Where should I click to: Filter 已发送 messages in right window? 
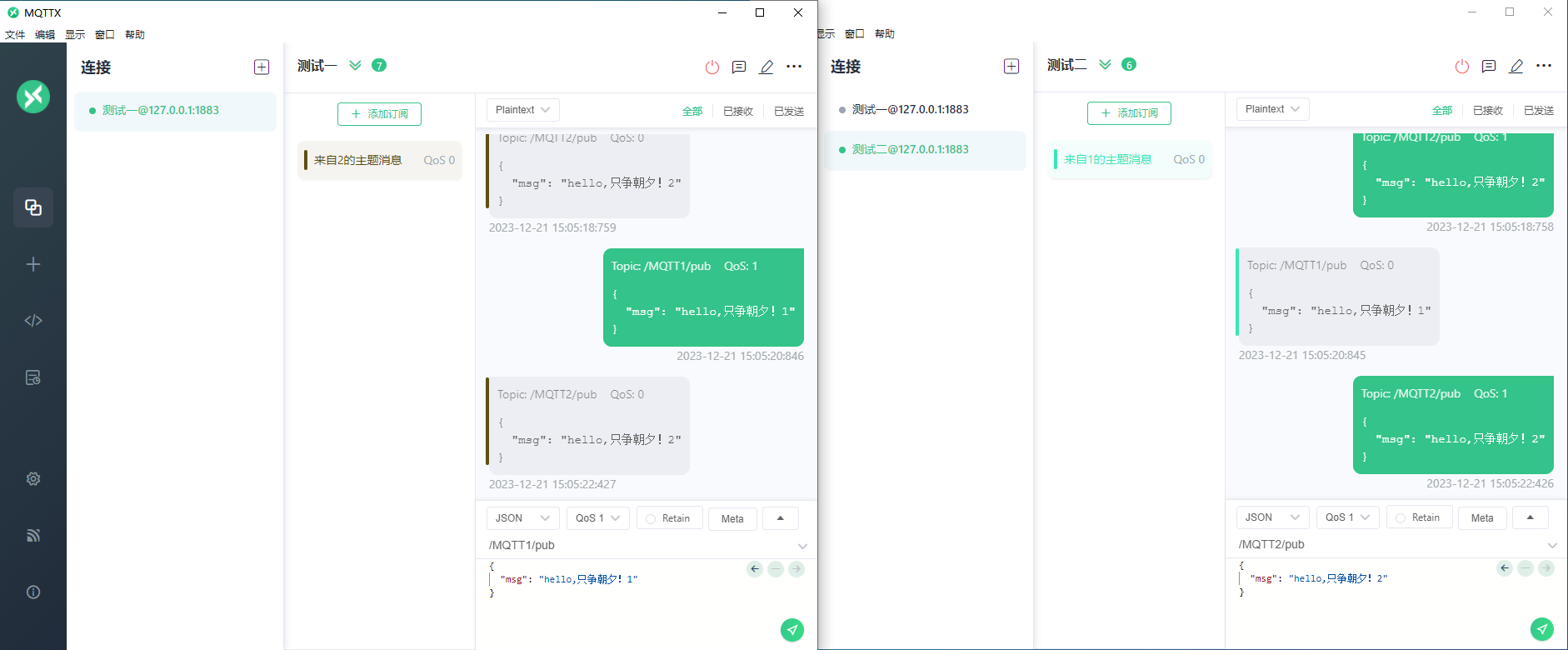pos(1539,111)
